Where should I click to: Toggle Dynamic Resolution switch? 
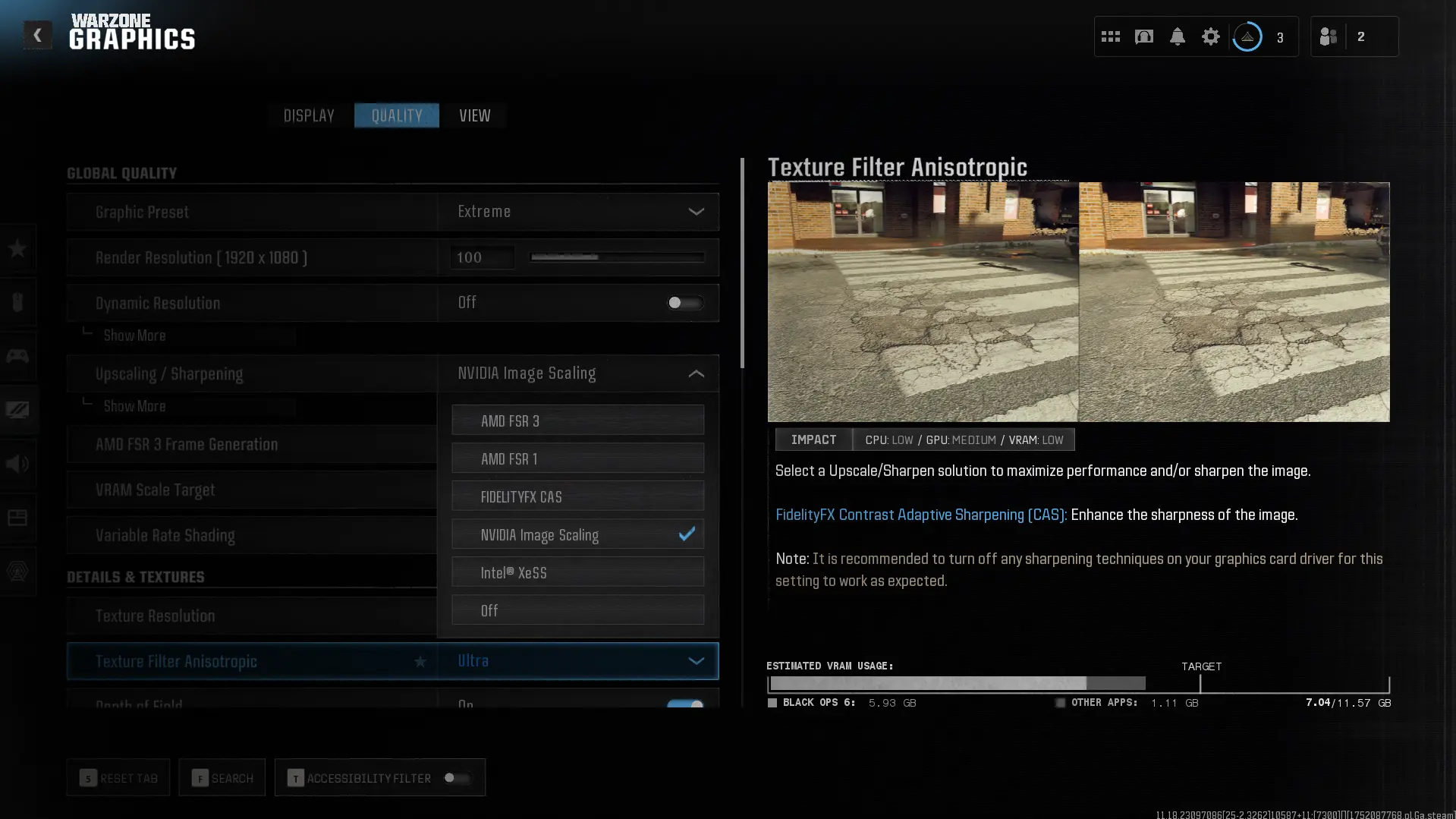[x=684, y=303]
